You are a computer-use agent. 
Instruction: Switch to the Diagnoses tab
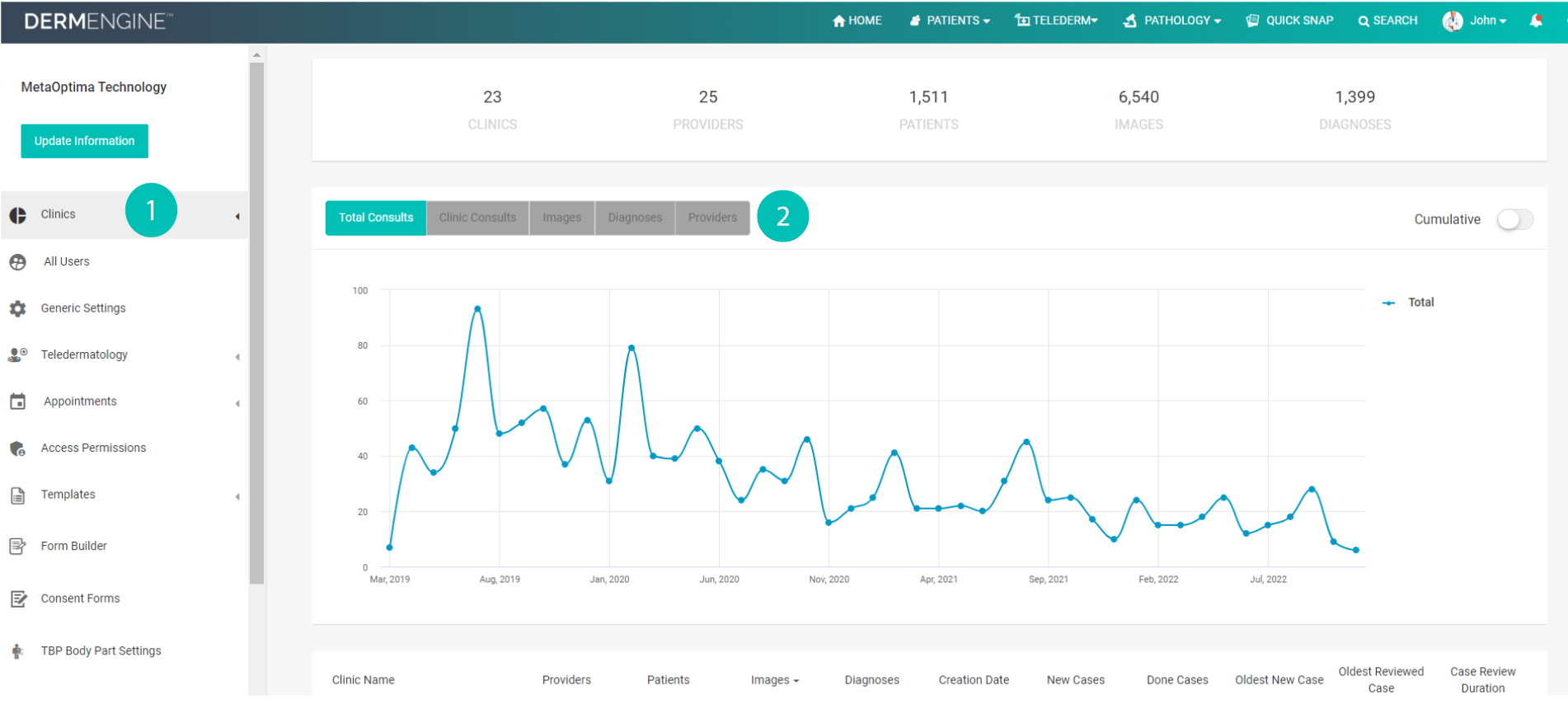(x=635, y=218)
